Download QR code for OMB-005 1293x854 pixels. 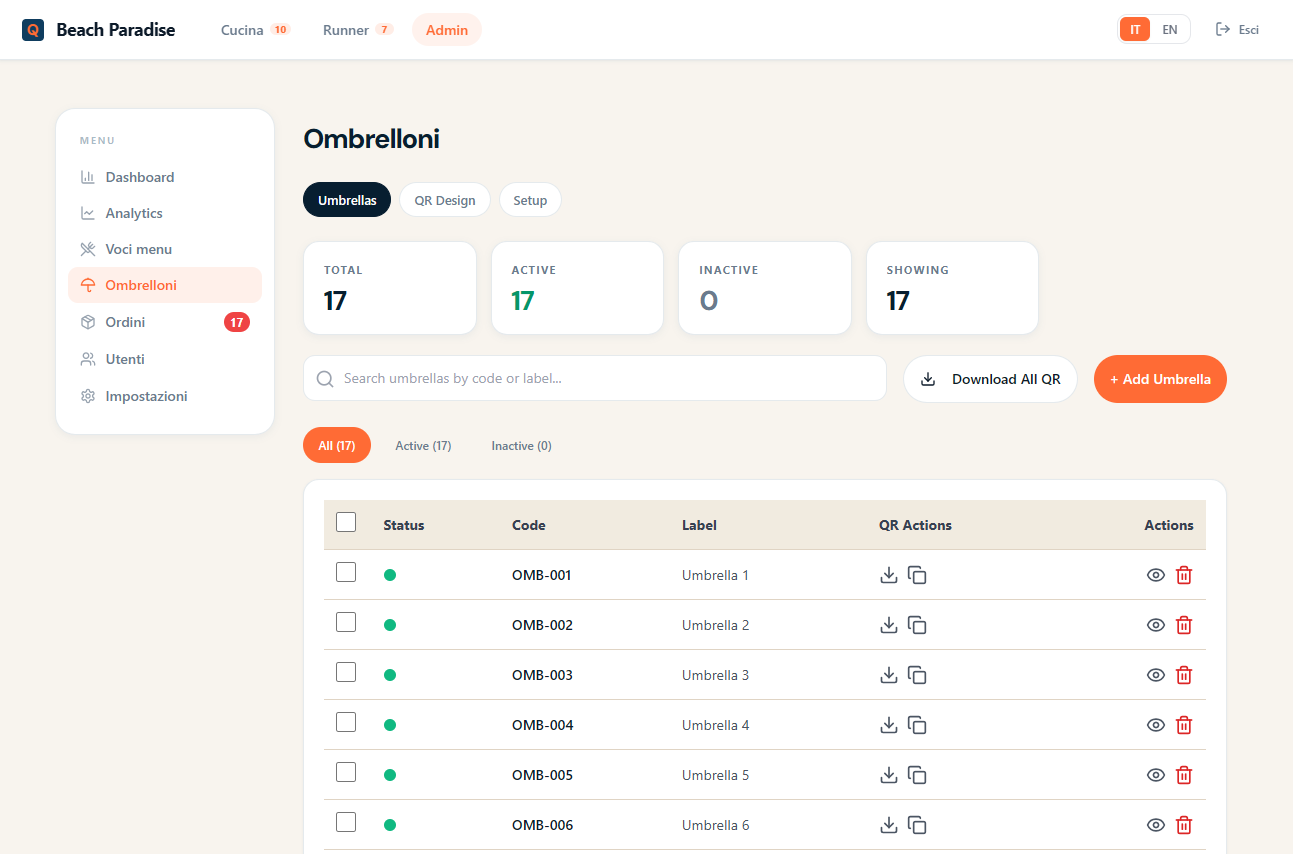tap(888, 775)
